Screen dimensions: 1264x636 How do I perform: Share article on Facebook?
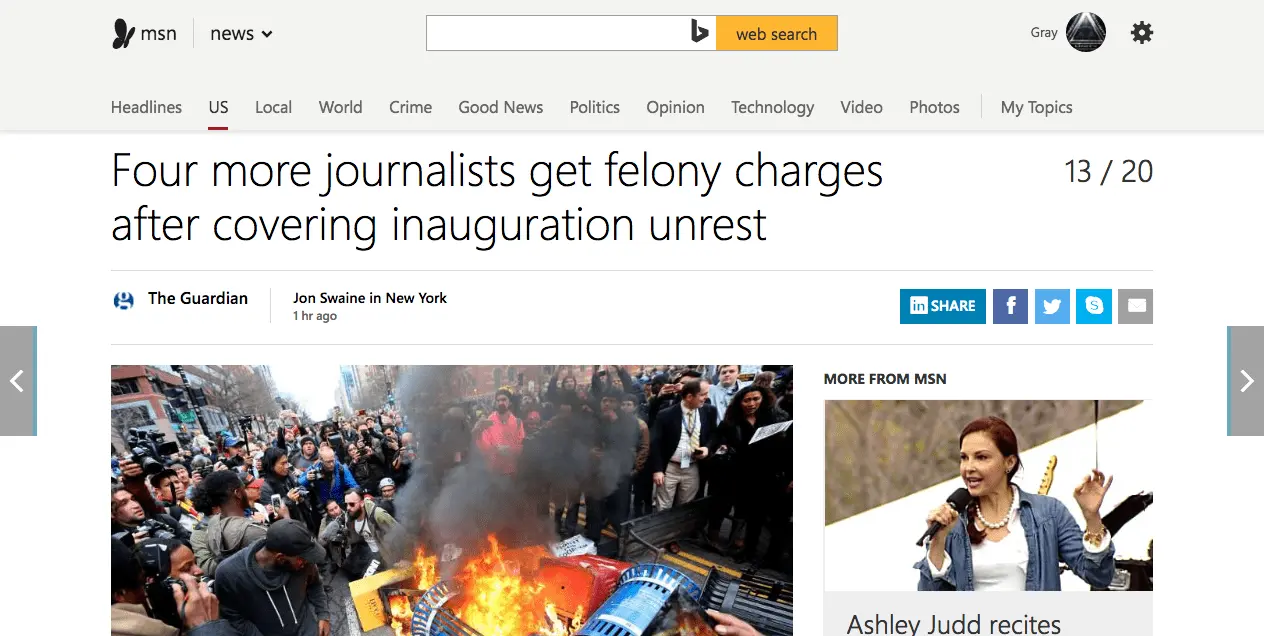coord(1010,306)
